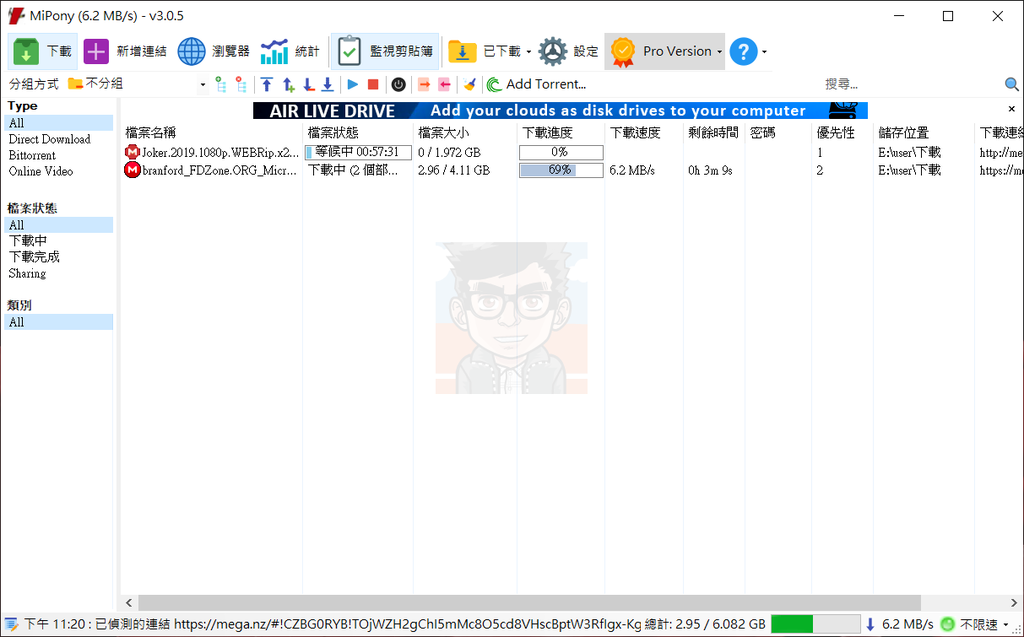Click the 69% progress bar
This screenshot has height=637, width=1024.
click(x=561, y=170)
